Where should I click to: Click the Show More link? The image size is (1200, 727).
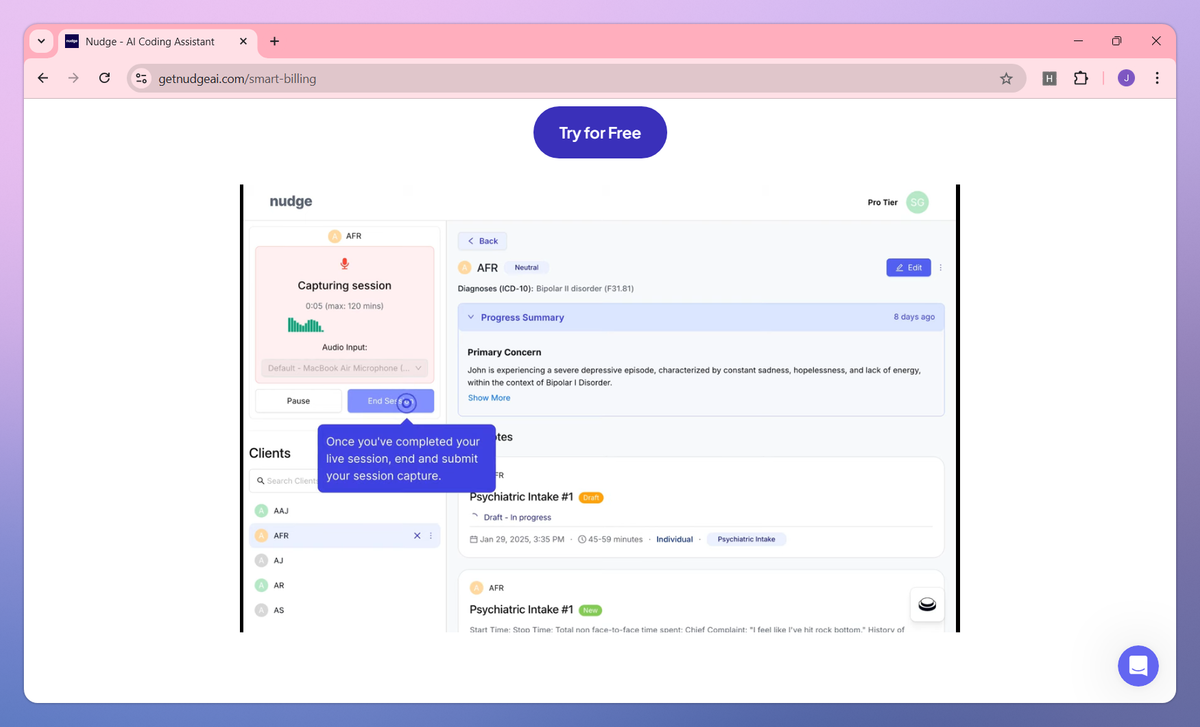pyautogui.click(x=489, y=398)
